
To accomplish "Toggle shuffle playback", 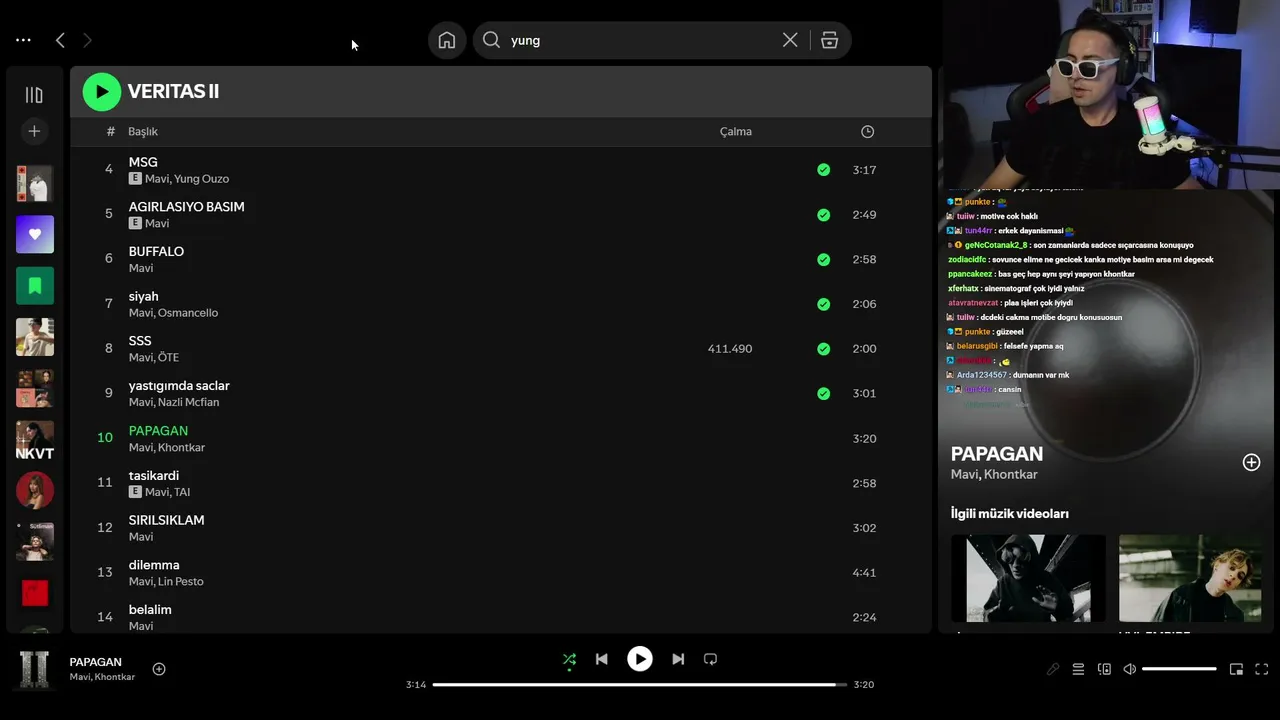I will pyautogui.click(x=569, y=659).
